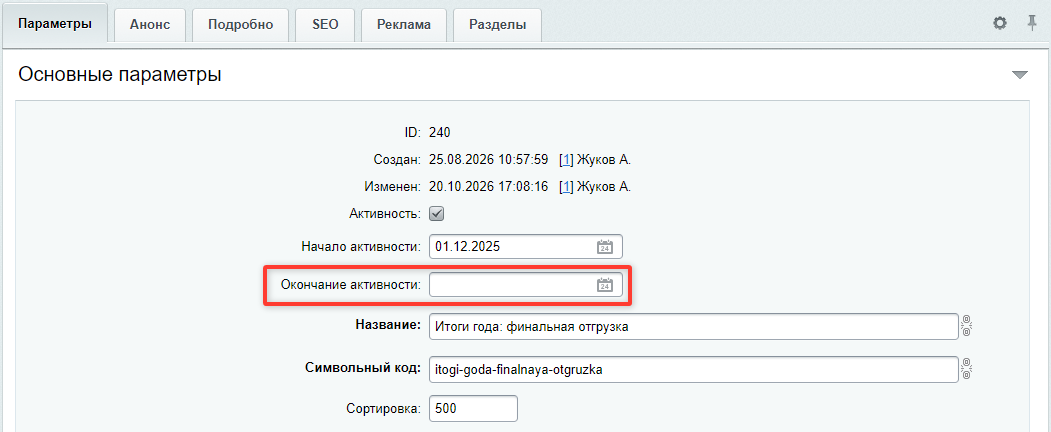Image resolution: width=1051 pixels, height=432 pixels.
Task: Collapse the Основные параметры section
Action: 1019,75
